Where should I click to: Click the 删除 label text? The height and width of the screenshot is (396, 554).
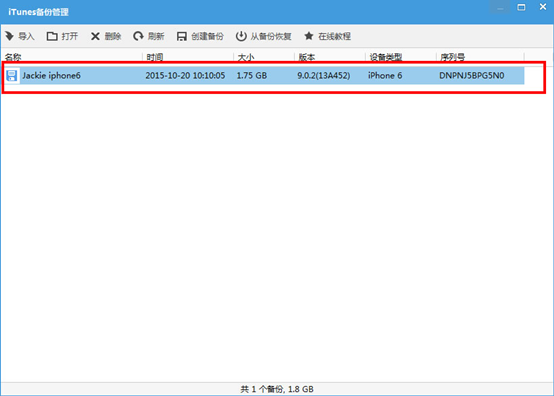point(113,36)
